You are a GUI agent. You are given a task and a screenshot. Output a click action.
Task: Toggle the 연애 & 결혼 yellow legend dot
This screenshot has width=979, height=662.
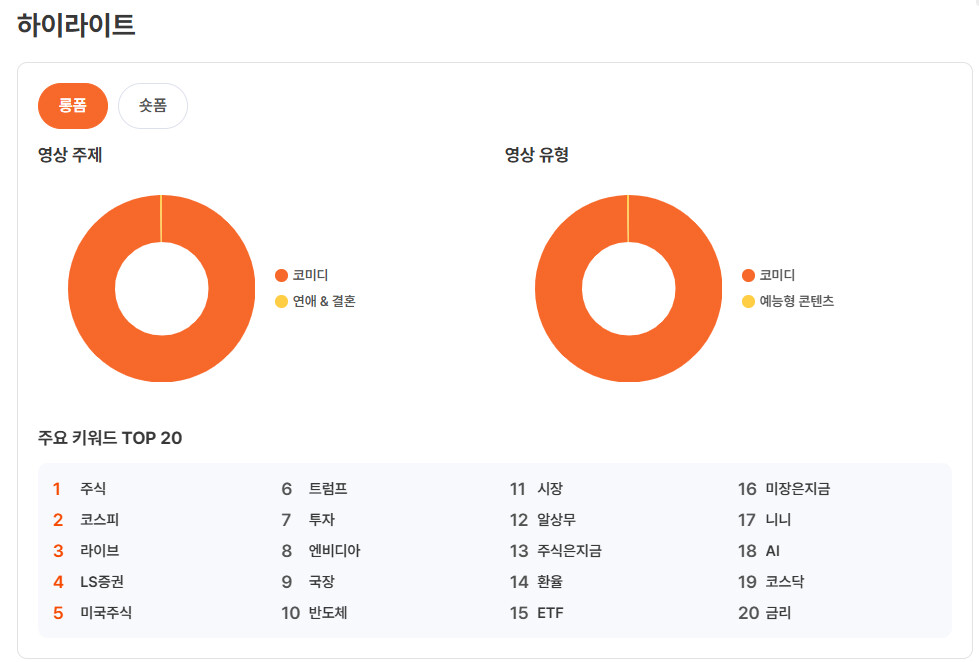pos(282,302)
